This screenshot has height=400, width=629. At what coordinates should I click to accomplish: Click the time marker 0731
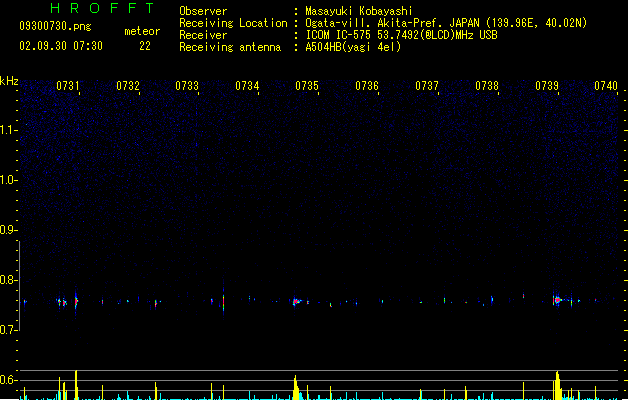67,86
